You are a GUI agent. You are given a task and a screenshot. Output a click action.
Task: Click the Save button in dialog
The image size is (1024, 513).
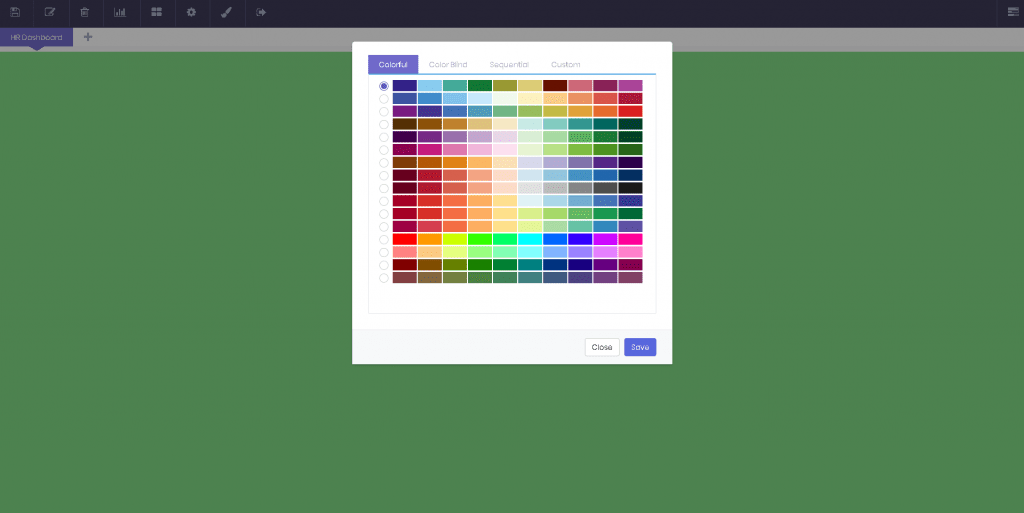click(640, 347)
